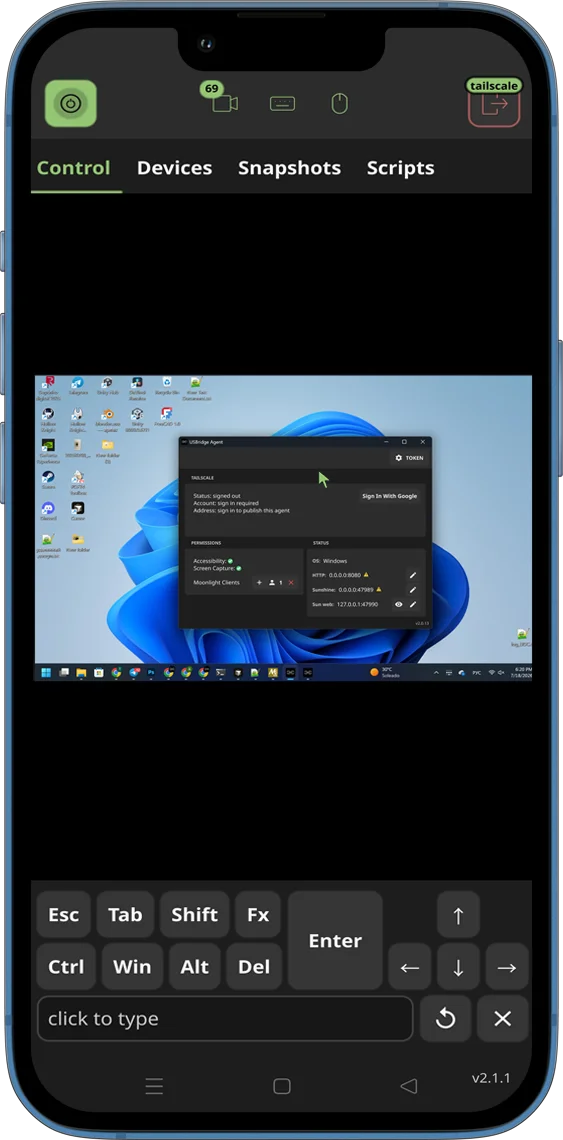Expand the system tray hidden icons chevron
Screen dimensions: 563x1140
pos(436,673)
